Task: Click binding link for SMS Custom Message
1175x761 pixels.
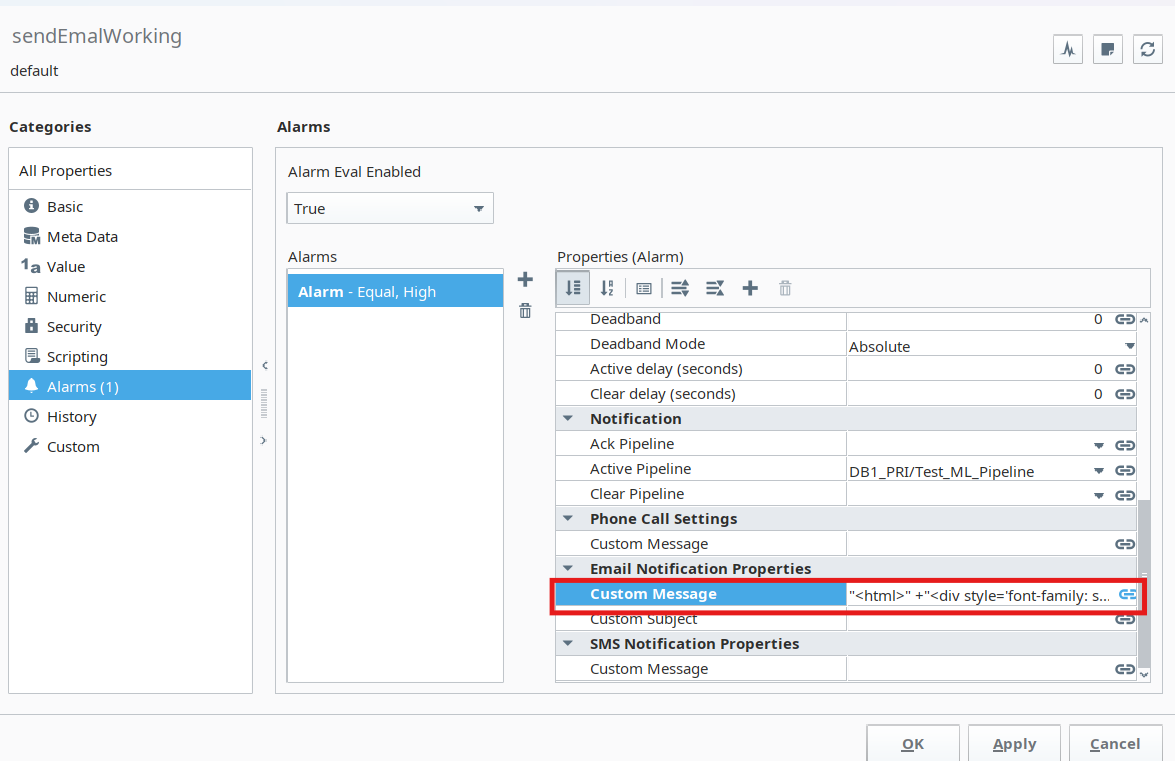Action: coord(1125,669)
